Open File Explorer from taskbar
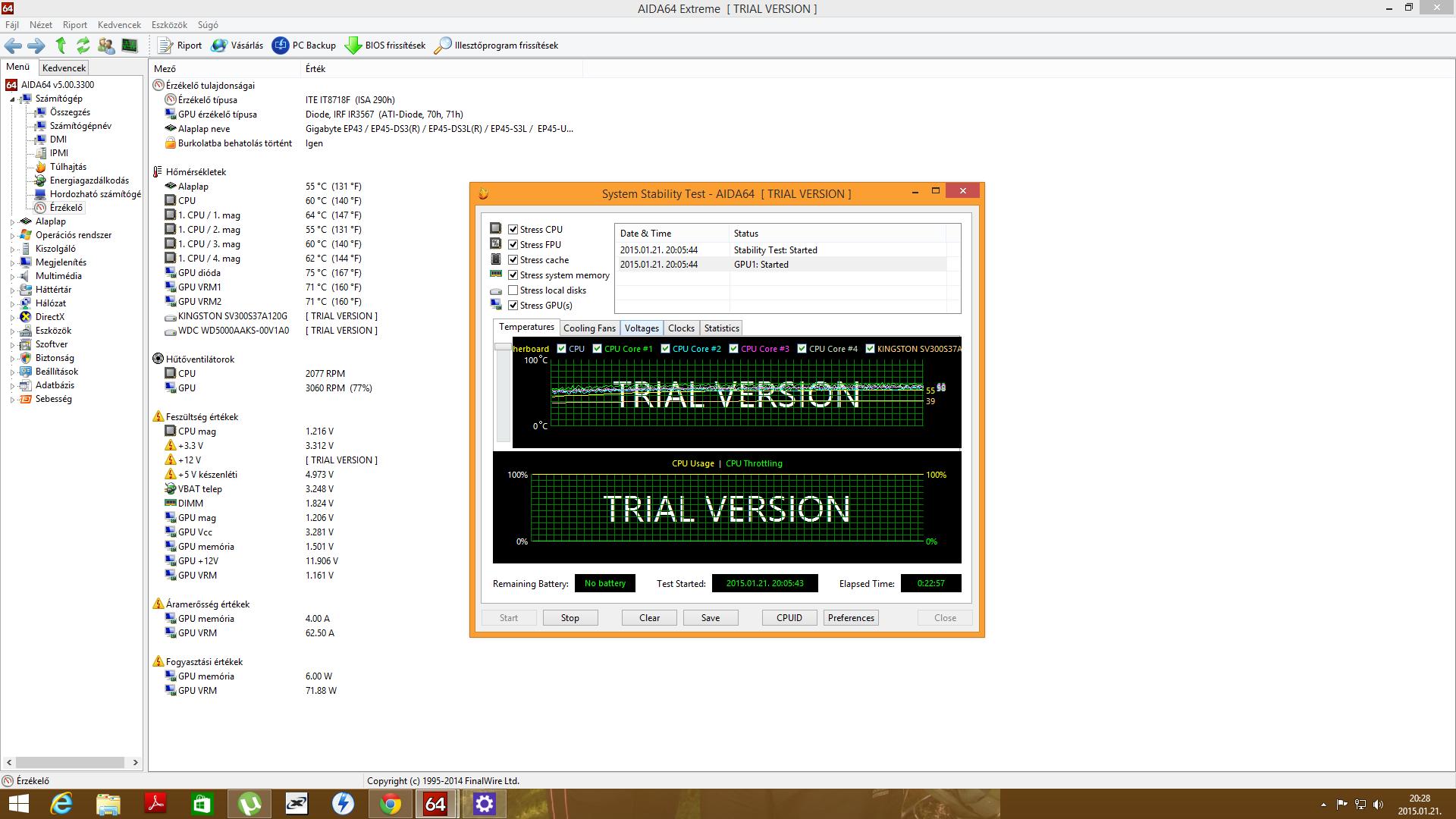The width and height of the screenshot is (1456, 819). coord(108,804)
